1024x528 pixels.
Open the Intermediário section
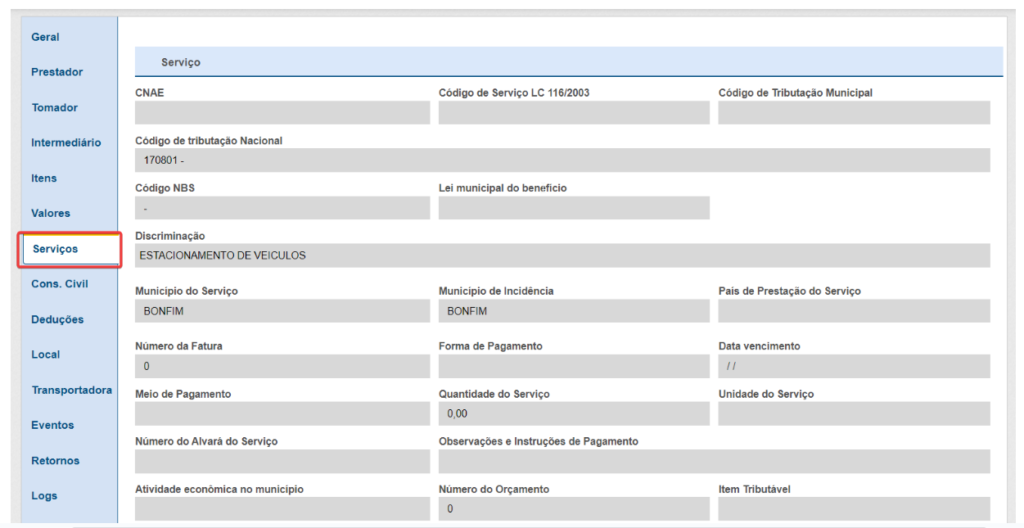coord(66,143)
